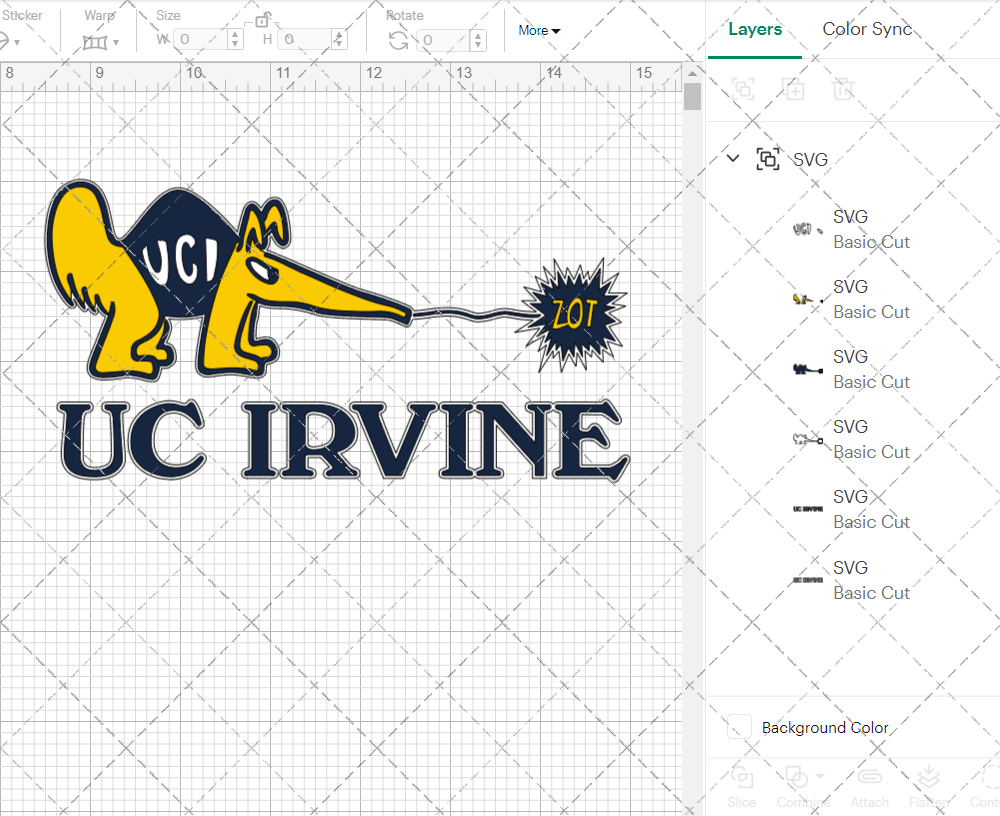1000x816 pixels.
Task: Click the Attach icon
Action: pos(869,787)
